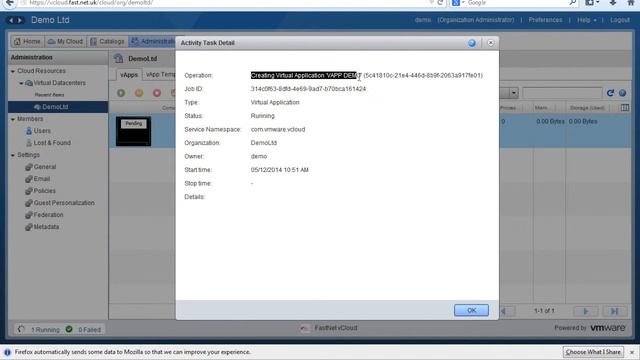Click the Preferences link
The height and width of the screenshot is (360, 640).
point(545,20)
